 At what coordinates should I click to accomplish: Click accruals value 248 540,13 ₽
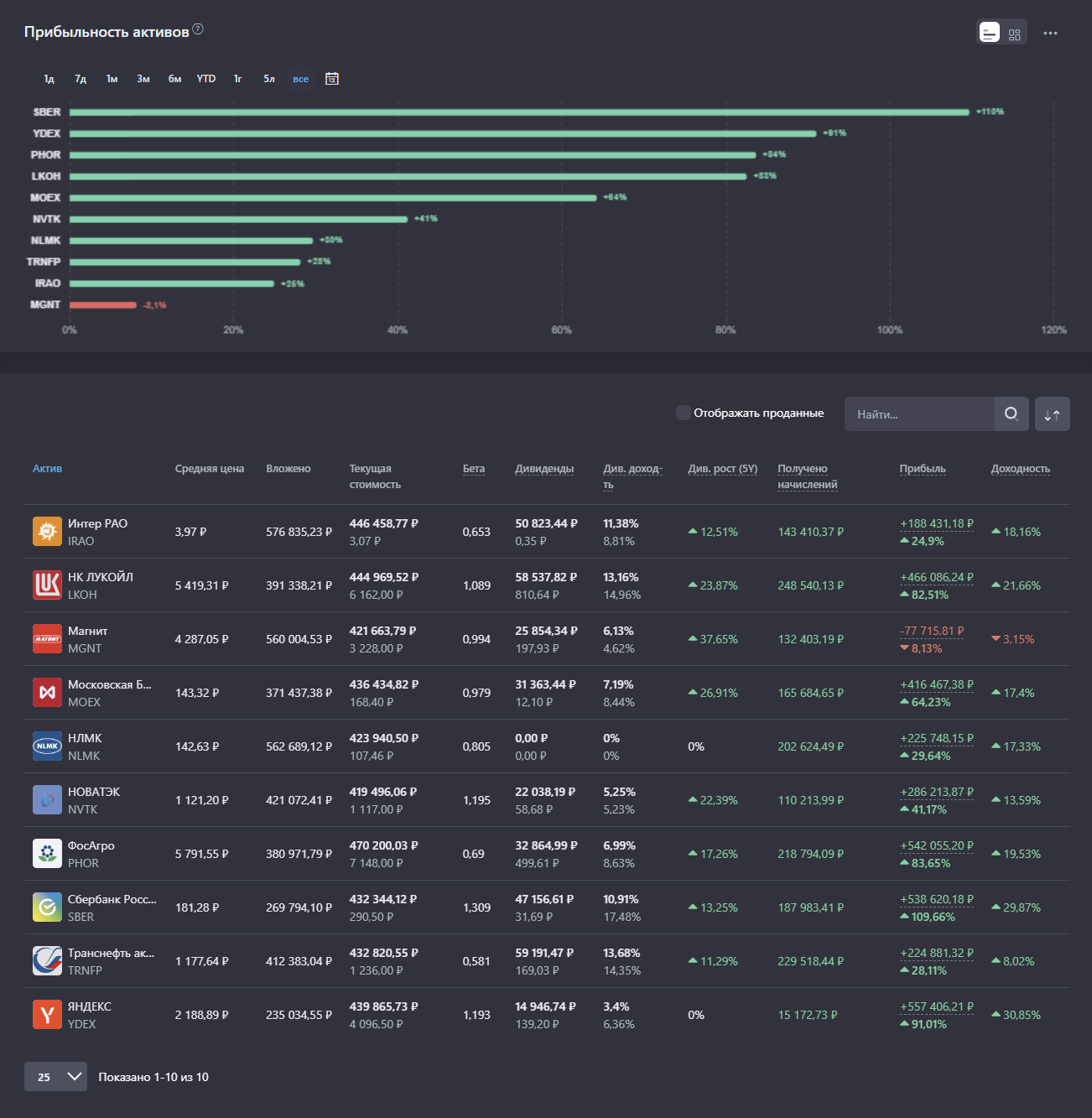(810, 585)
